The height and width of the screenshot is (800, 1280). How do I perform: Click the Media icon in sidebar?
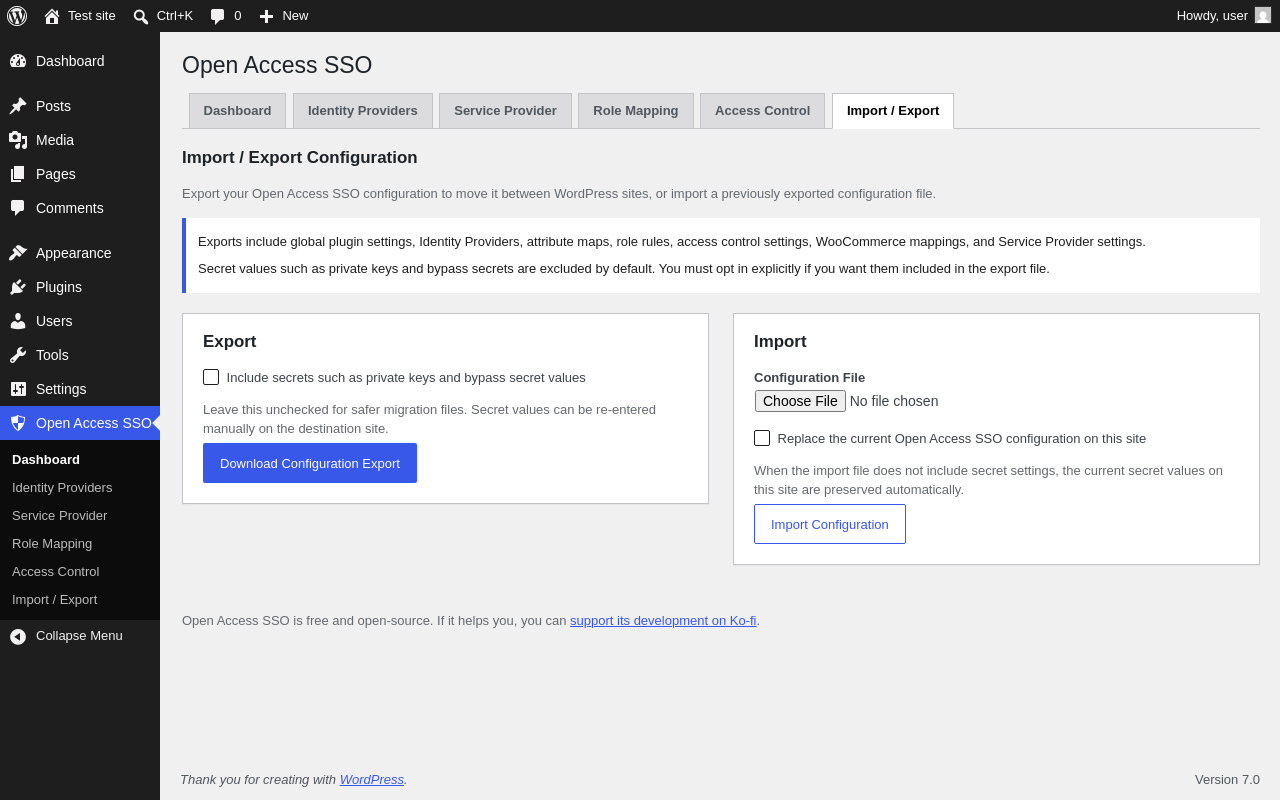(x=18, y=140)
